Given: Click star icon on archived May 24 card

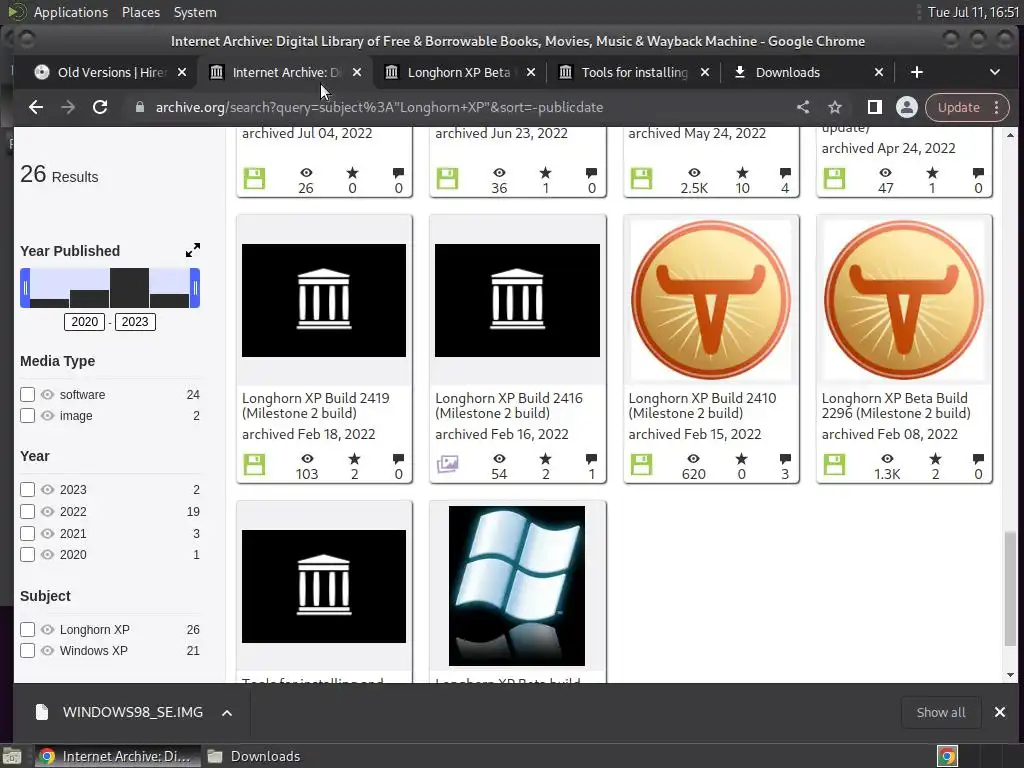Looking at the screenshot, I should (x=743, y=172).
